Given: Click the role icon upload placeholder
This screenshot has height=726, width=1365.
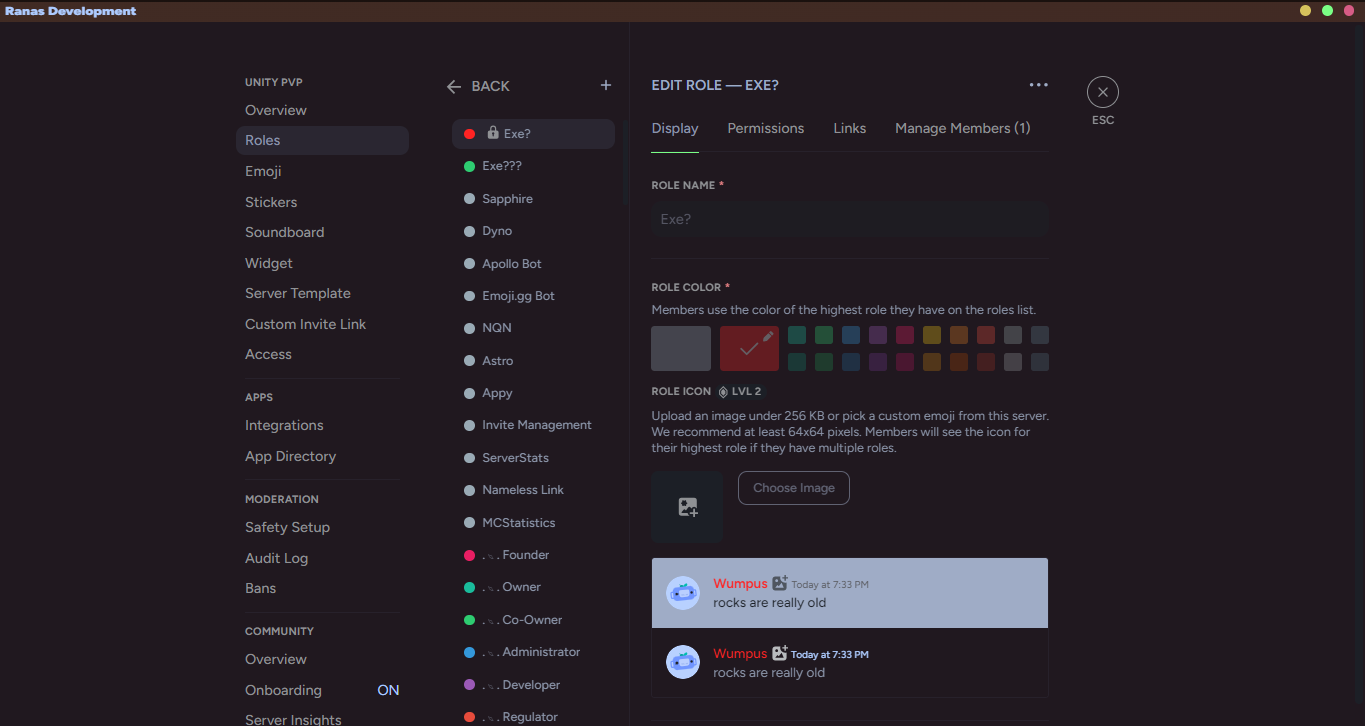Looking at the screenshot, I should point(687,507).
